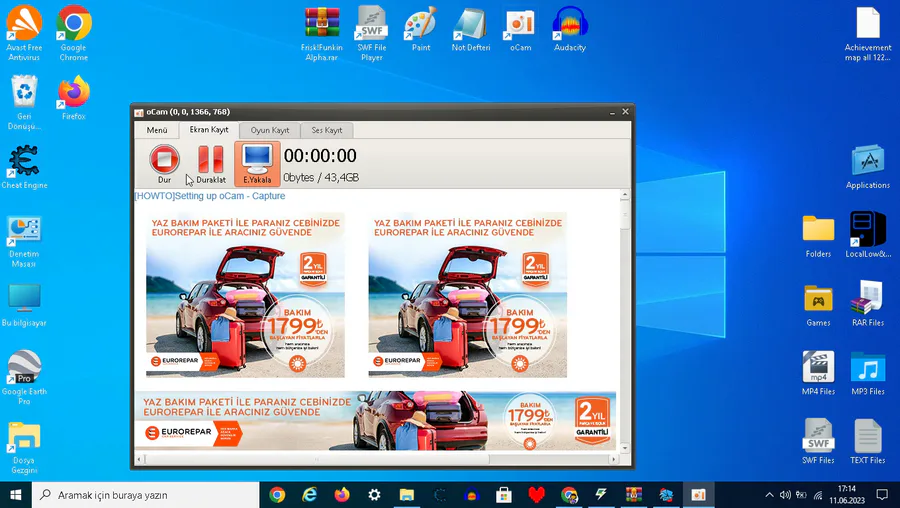Image resolution: width=900 pixels, height=508 pixels.
Task: Open the volume control in system tray
Action: click(x=785, y=495)
